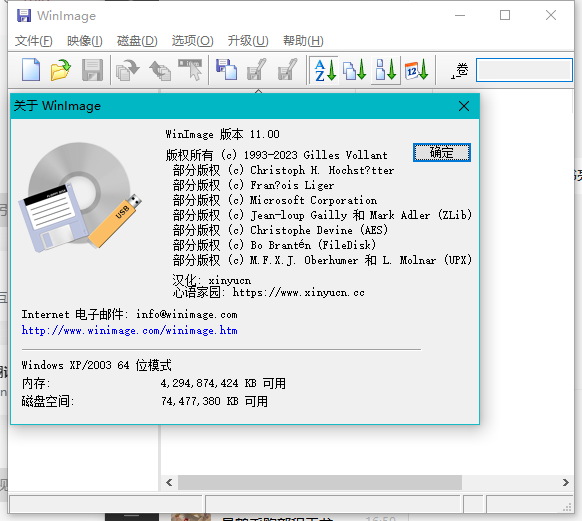Sort files by name A-Z

pyautogui.click(x=325, y=70)
